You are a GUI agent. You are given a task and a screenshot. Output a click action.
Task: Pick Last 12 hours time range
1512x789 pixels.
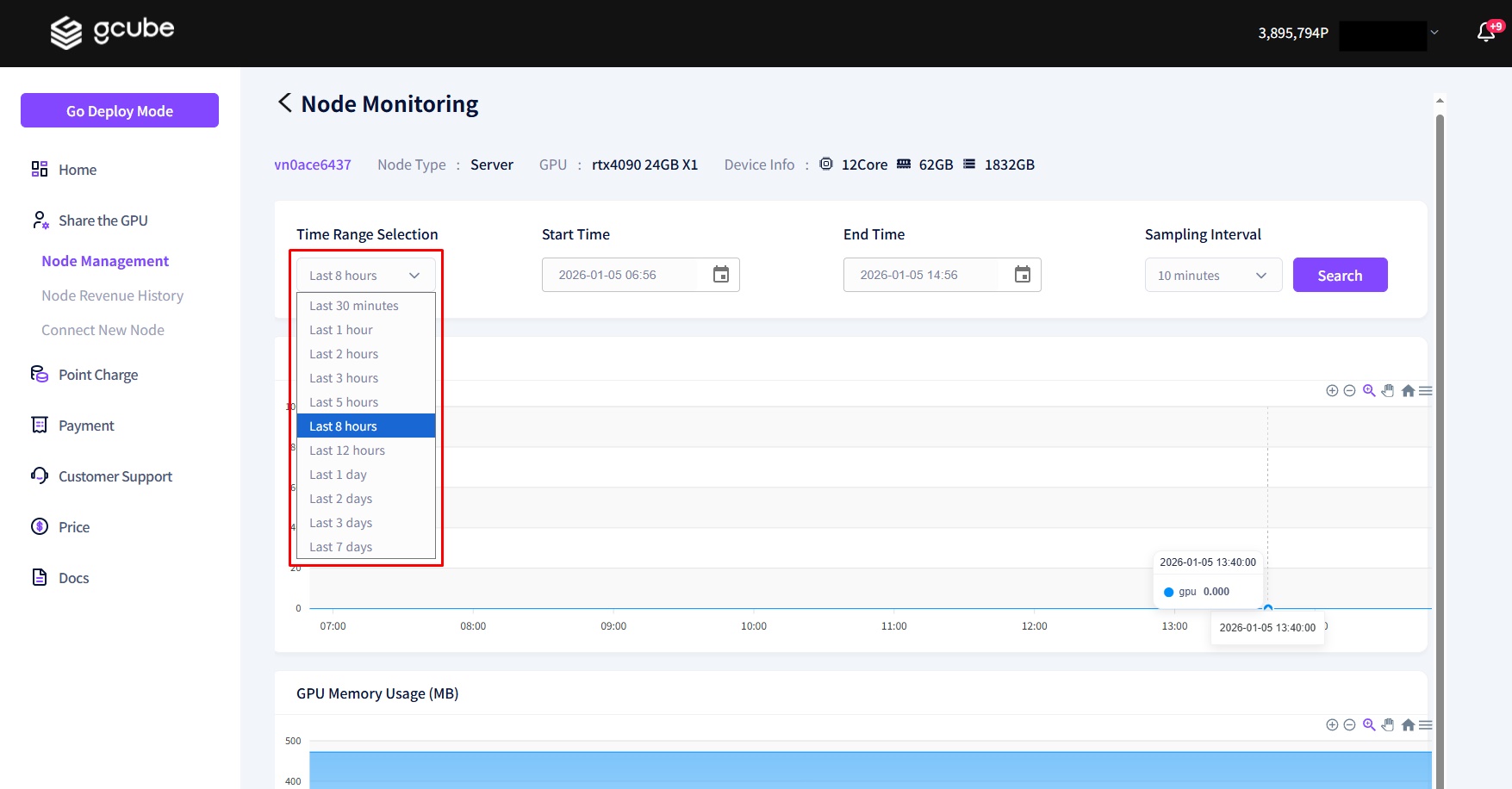(x=347, y=450)
